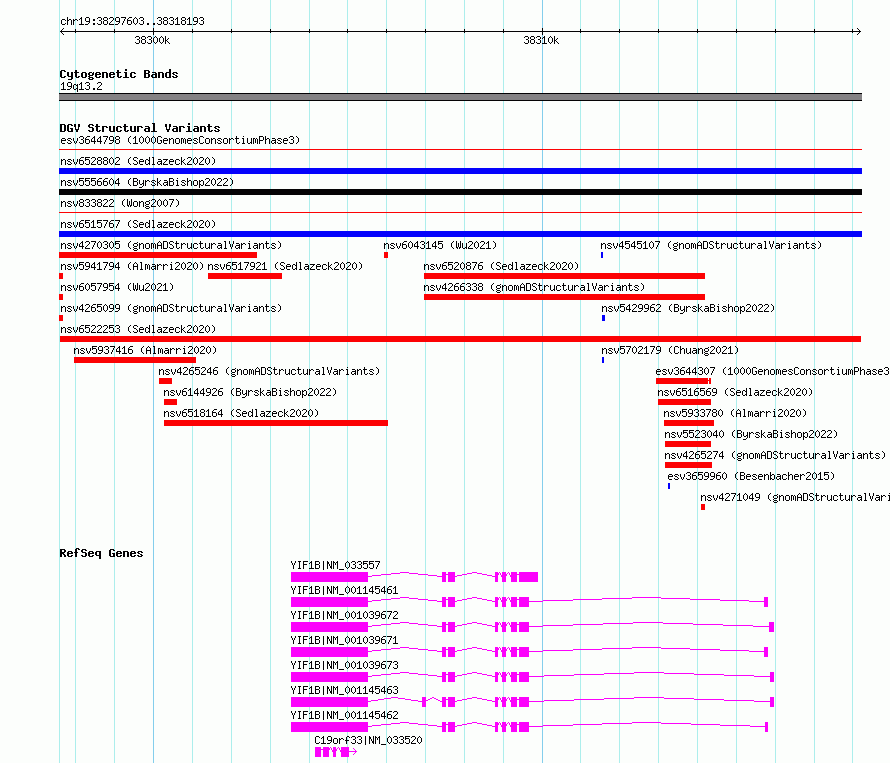Open variant nsv4265246 label
Image resolution: width=890 pixels, height=763 pixels.
click(x=269, y=371)
